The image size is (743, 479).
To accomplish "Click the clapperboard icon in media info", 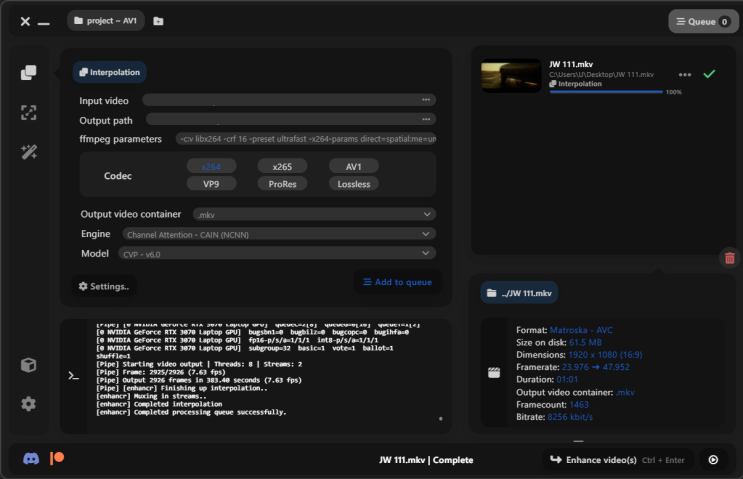I will 494,372.
